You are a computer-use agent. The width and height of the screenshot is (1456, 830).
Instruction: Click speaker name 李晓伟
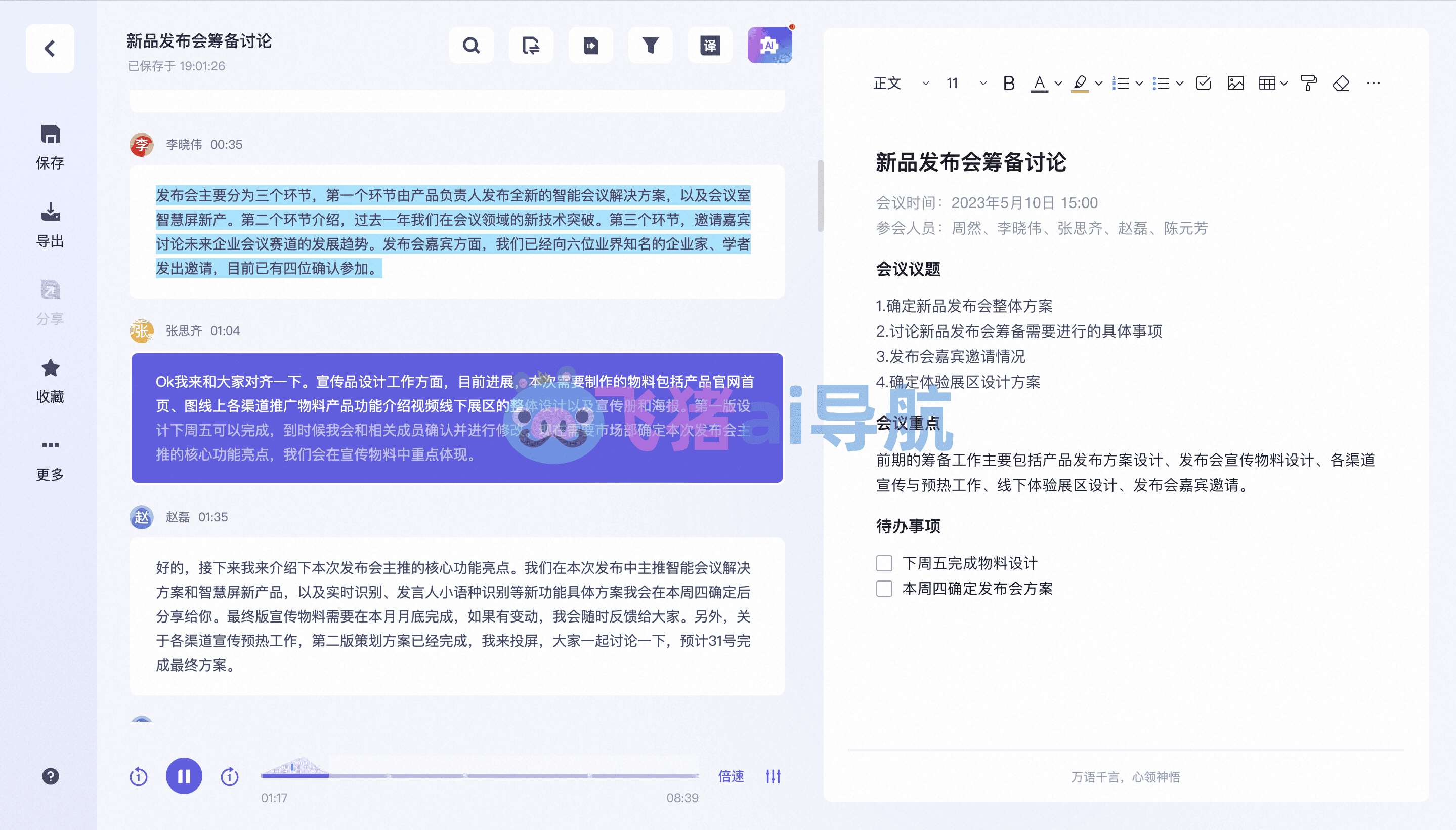pyautogui.click(x=184, y=145)
